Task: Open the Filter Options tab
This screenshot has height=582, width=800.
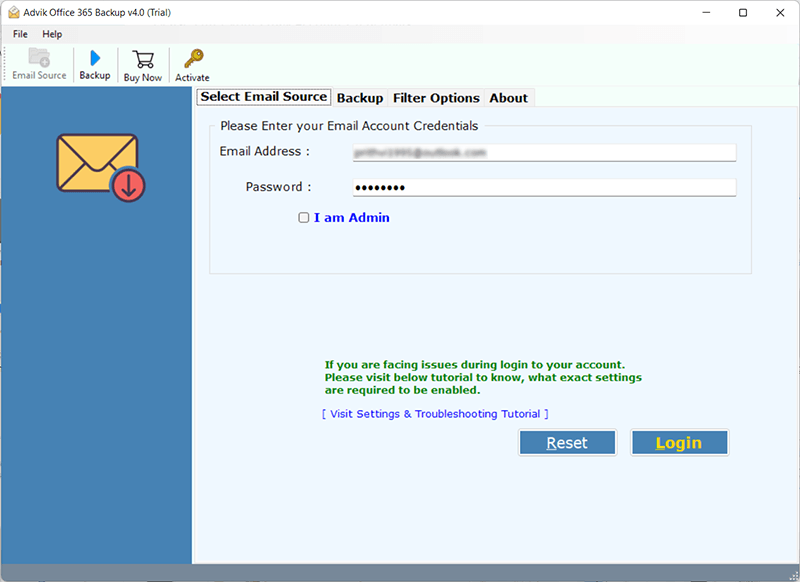Action: click(x=436, y=98)
